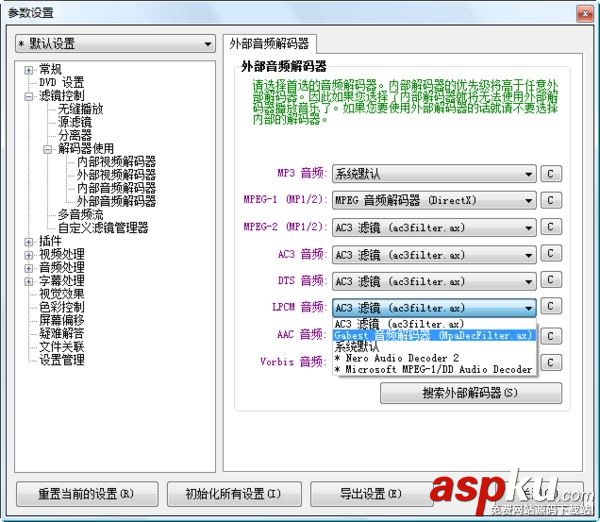The image size is (600, 522).
Task: Select 分离器 in the tree
Action: point(75,135)
